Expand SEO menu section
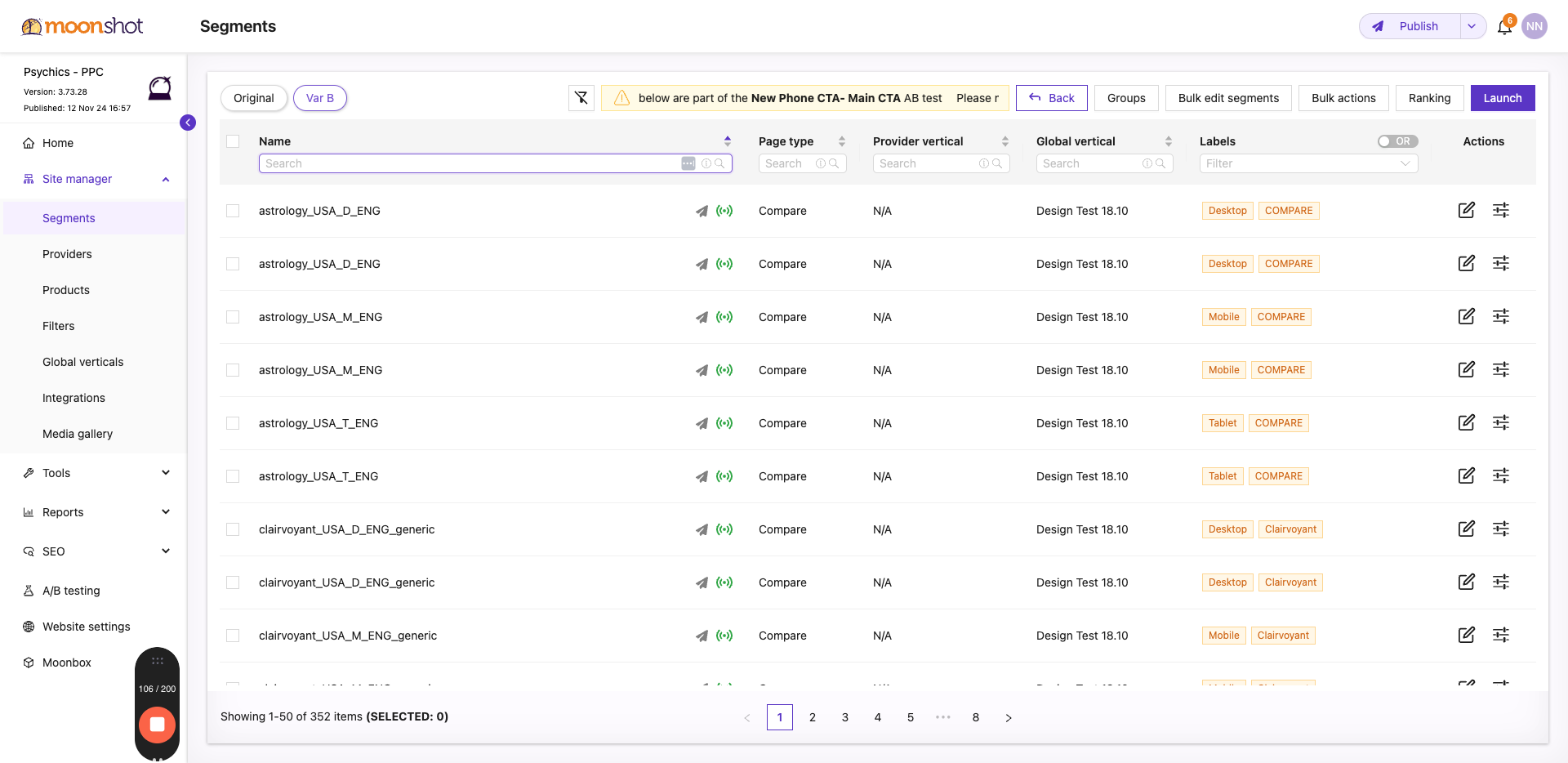The image size is (1568, 763). pyautogui.click(x=166, y=551)
